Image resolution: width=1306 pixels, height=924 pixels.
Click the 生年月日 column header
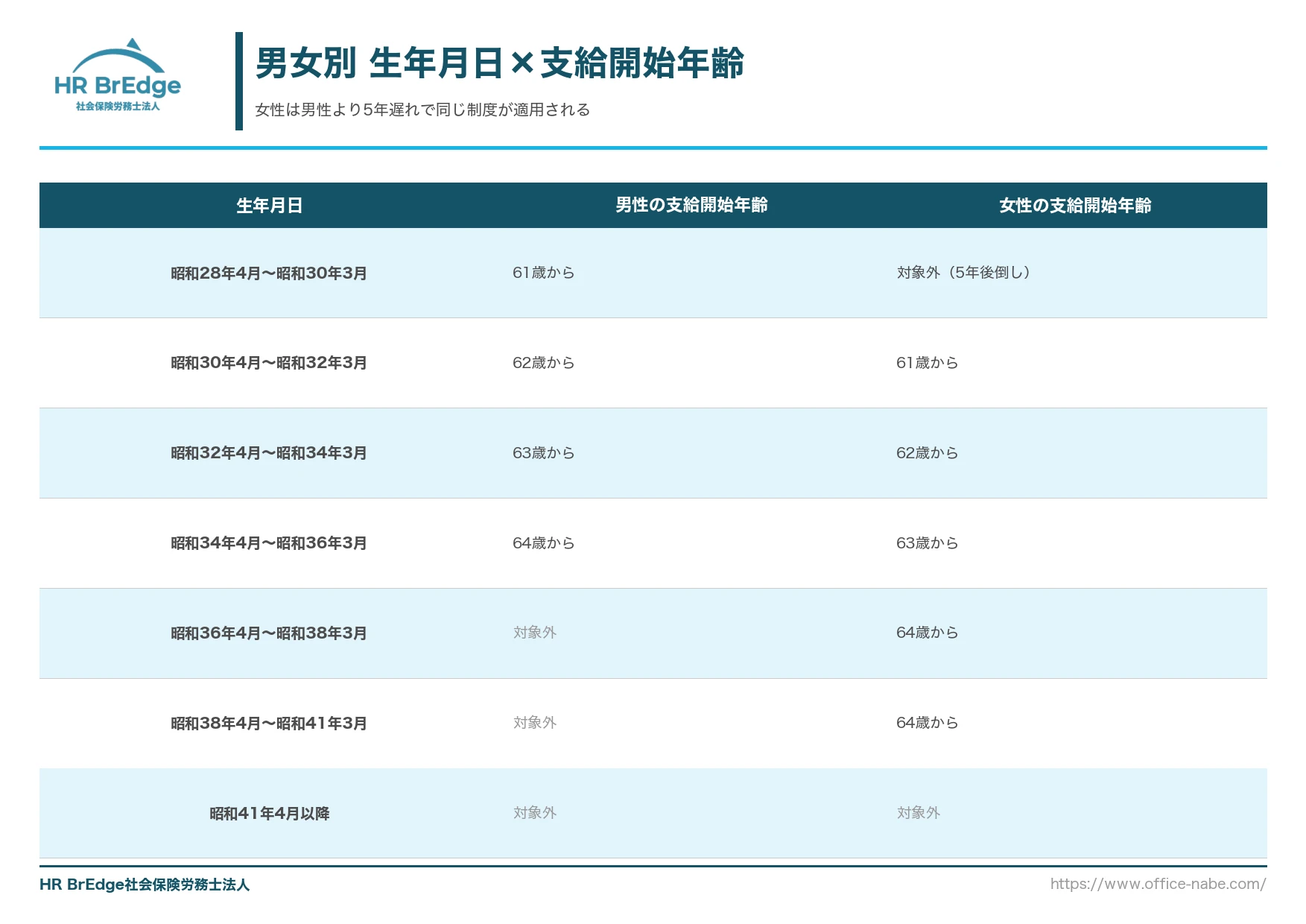270,206
